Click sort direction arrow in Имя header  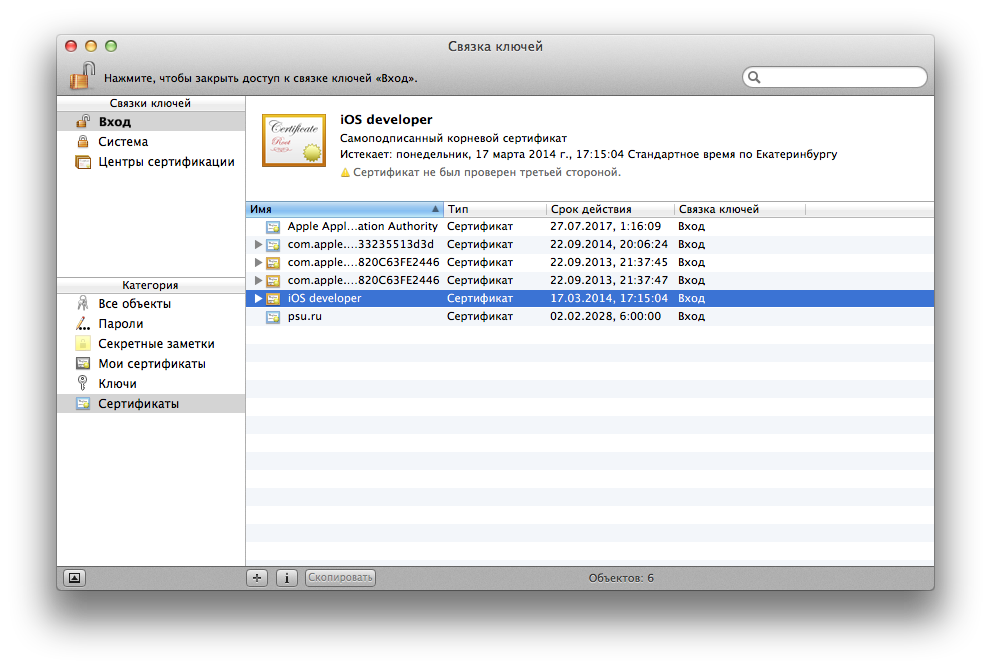point(435,209)
